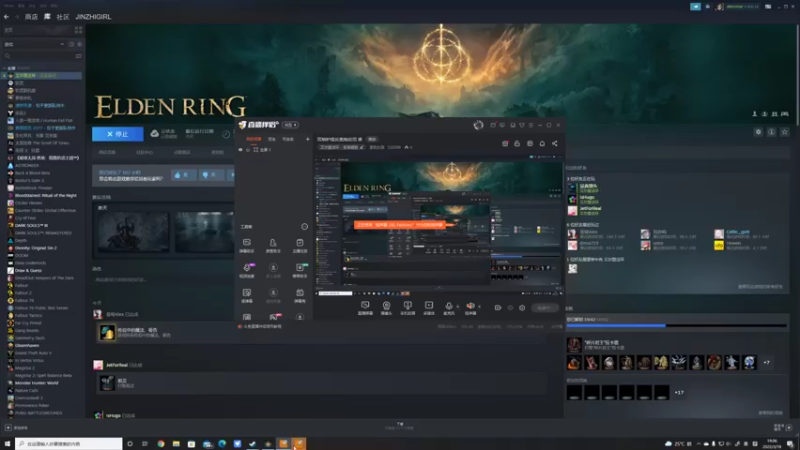Expand the +7 more achievements

[766, 362]
